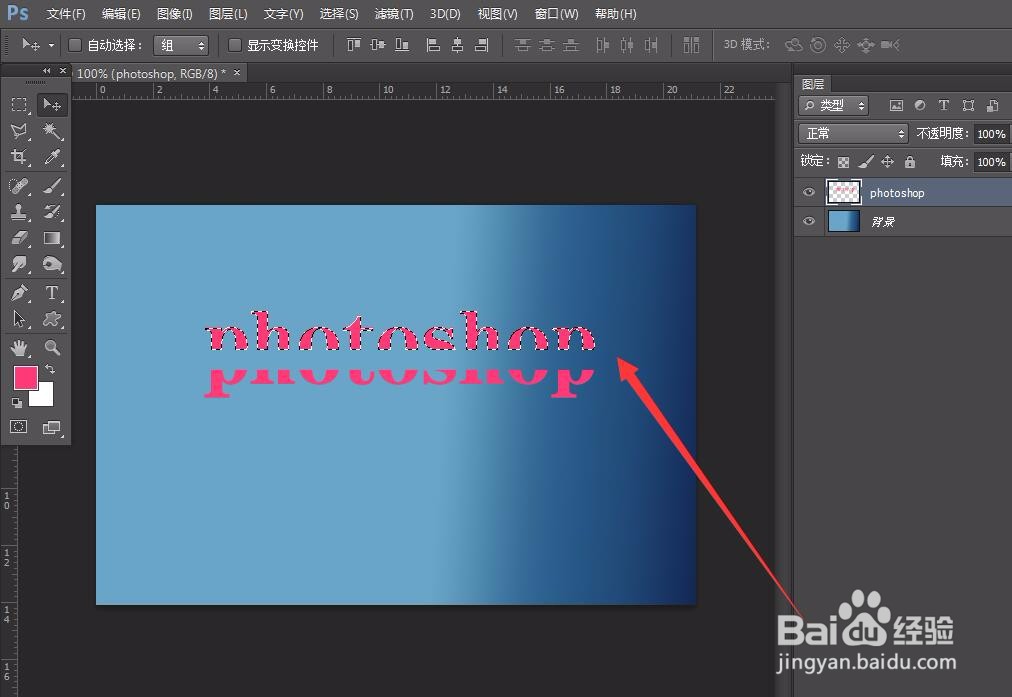Switch to the 图层 panel tab
Viewport: 1012px width, 697px height.
coord(813,84)
